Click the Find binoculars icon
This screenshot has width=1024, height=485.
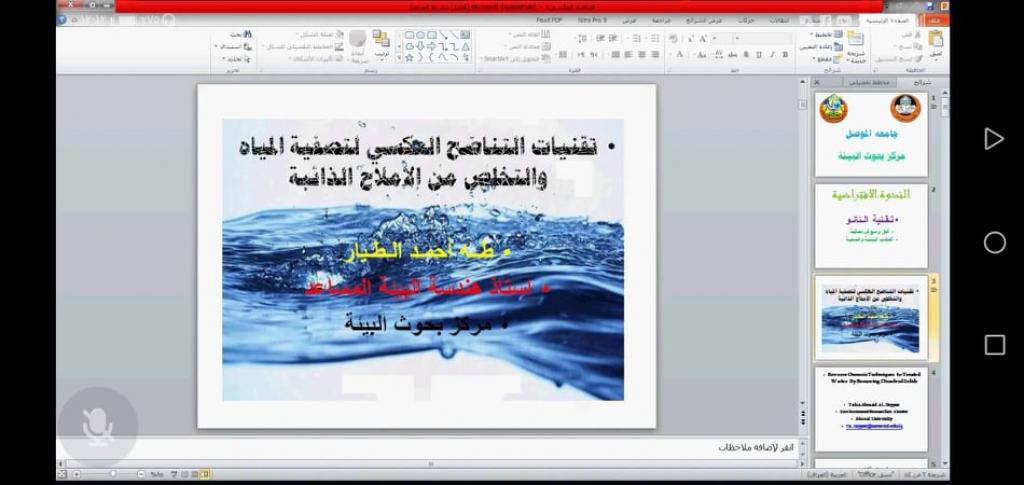[x=245, y=34]
